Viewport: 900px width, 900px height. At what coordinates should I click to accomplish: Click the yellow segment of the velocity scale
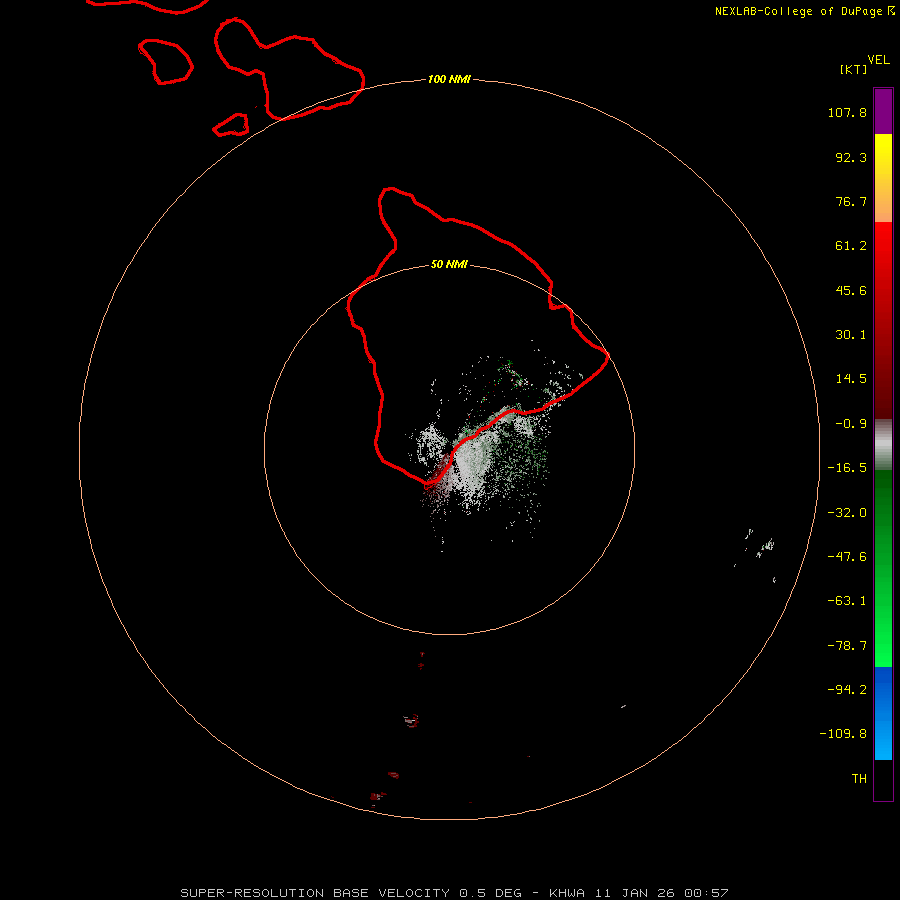(x=883, y=178)
